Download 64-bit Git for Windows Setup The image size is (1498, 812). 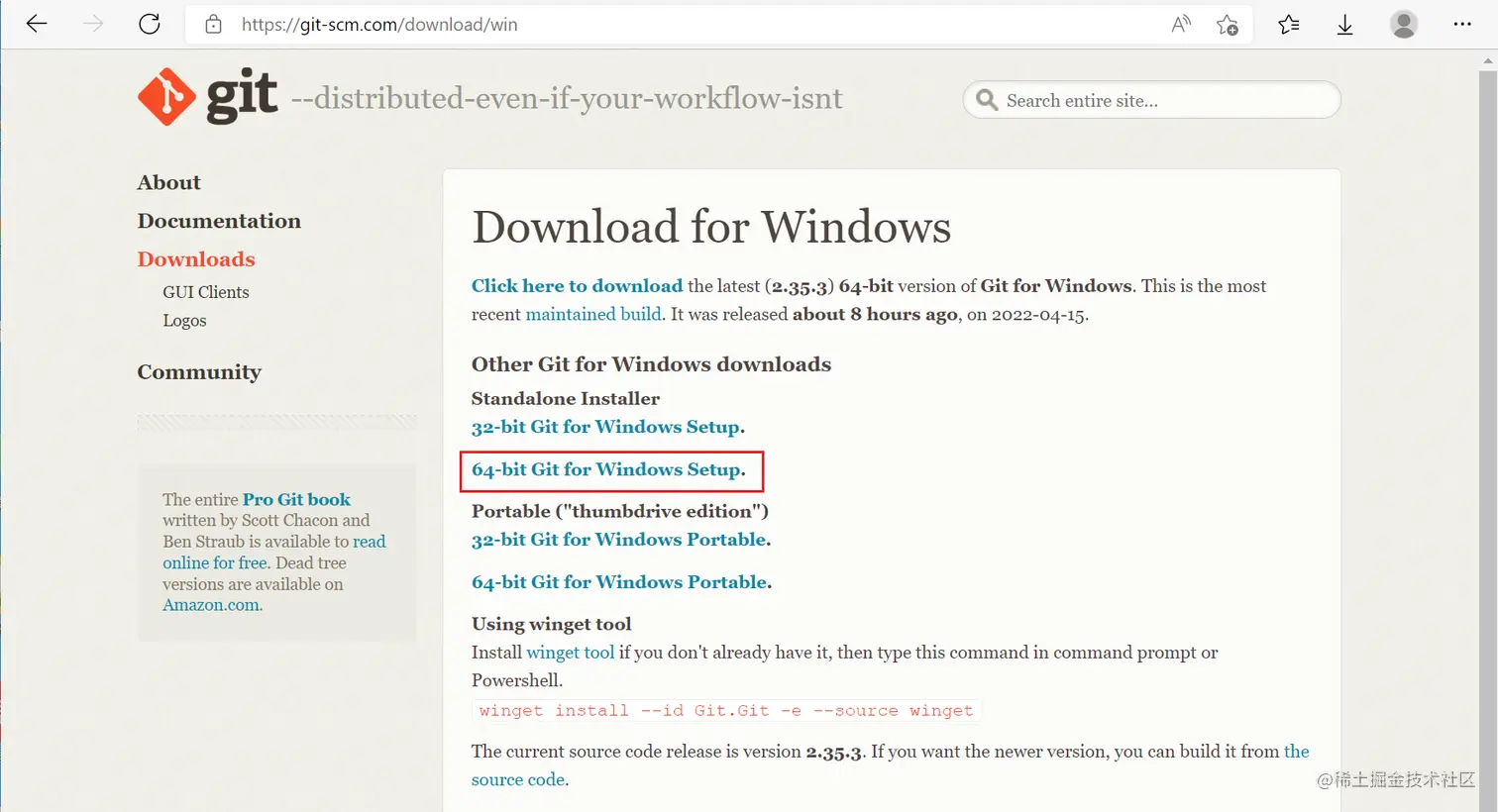[x=605, y=469]
